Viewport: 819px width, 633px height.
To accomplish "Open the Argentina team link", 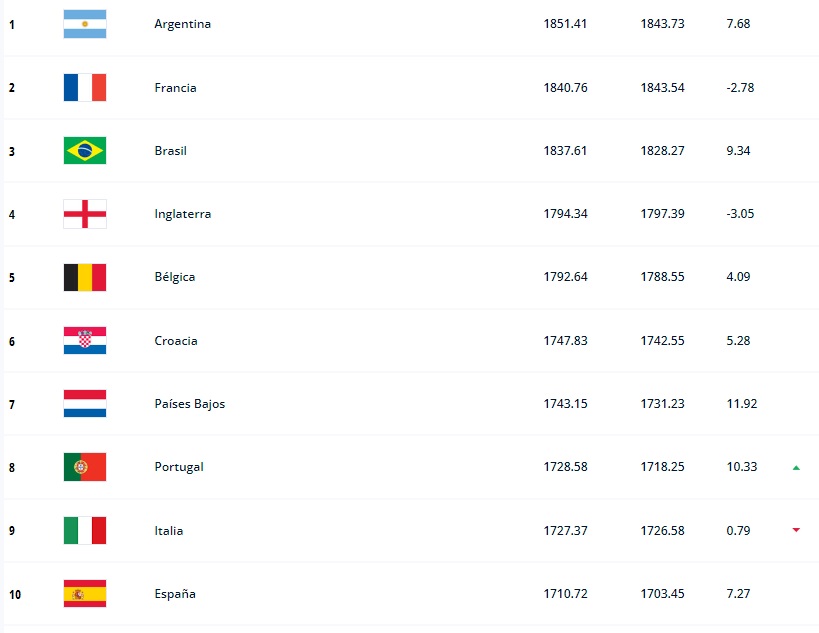I will tap(182, 24).
